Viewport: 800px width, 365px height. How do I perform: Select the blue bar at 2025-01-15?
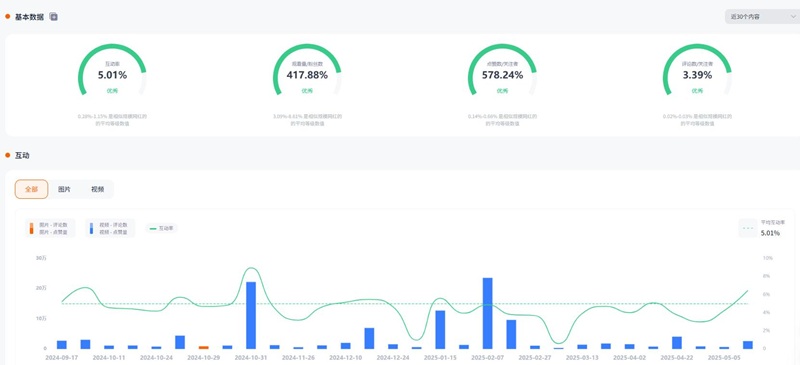pyautogui.click(x=440, y=329)
